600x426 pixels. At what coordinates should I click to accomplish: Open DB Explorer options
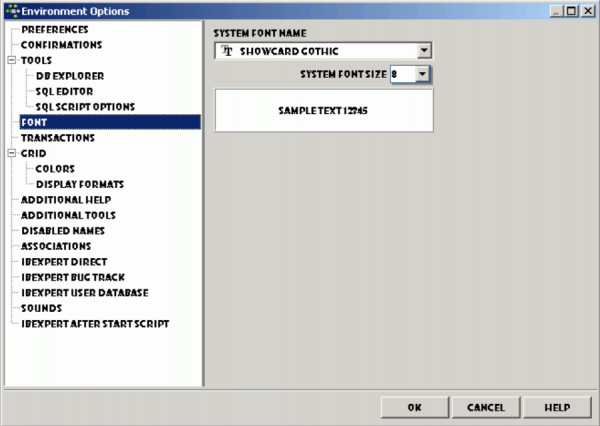pyautogui.click(x=70, y=76)
